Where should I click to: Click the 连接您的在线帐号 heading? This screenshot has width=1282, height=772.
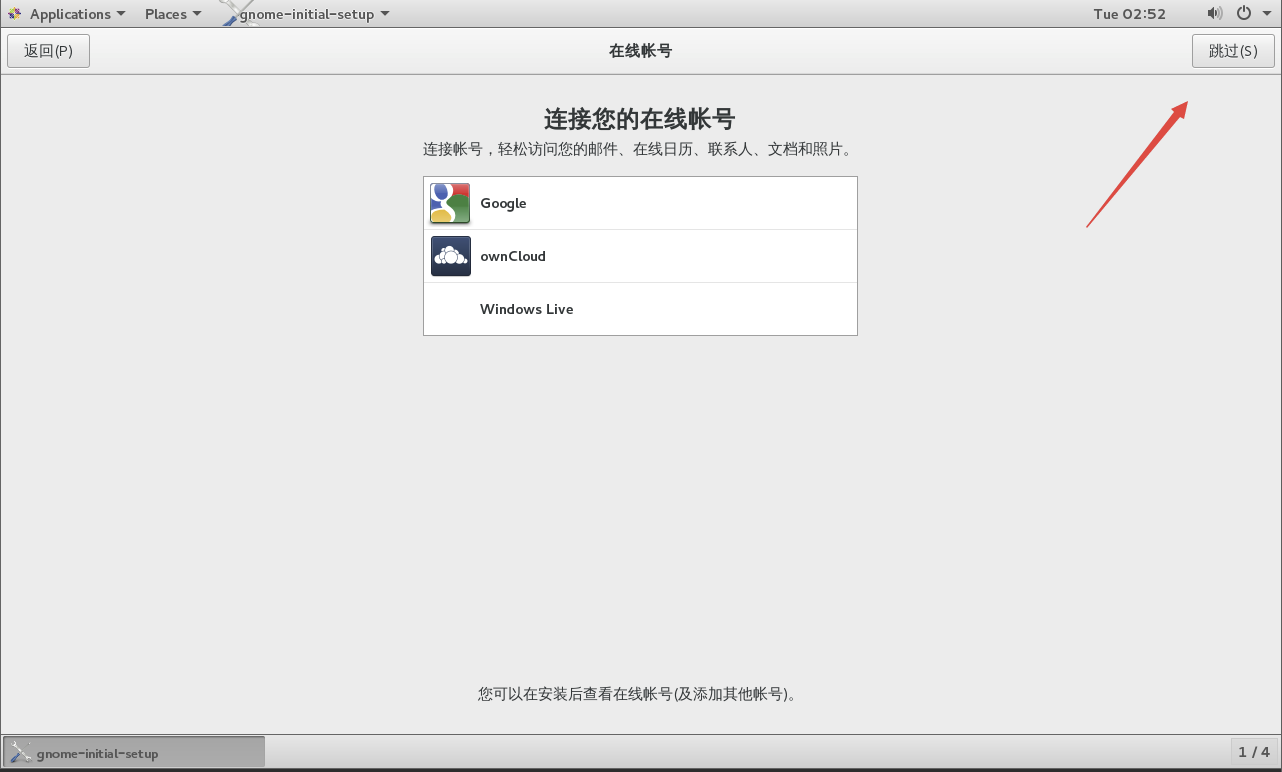tap(640, 119)
